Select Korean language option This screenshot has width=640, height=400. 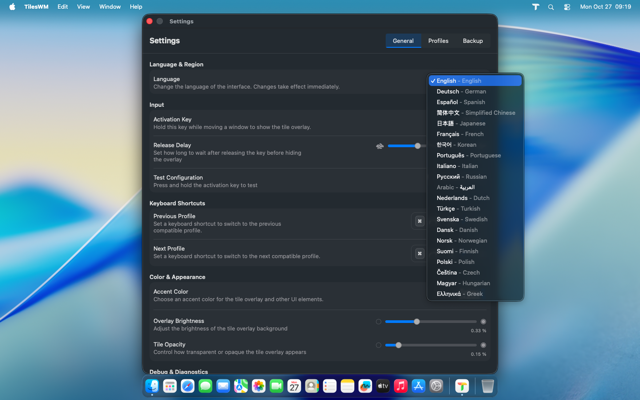click(x=475, y=144)
